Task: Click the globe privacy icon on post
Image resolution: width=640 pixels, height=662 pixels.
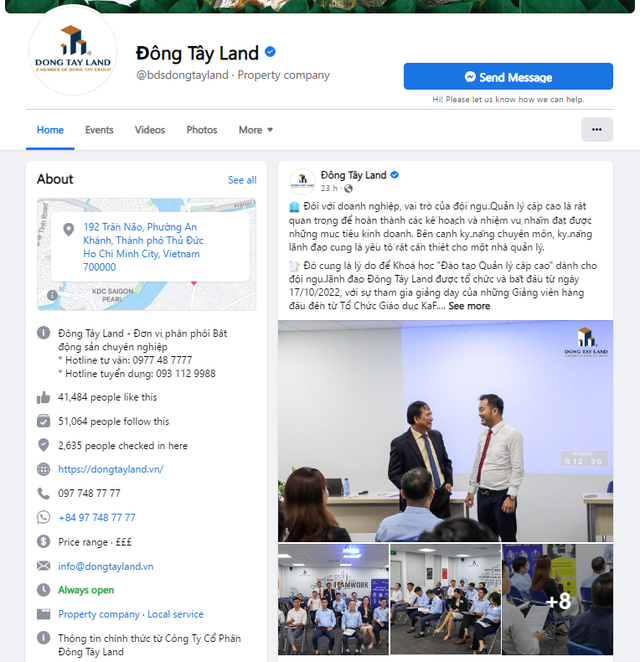Action: (348, 188)
